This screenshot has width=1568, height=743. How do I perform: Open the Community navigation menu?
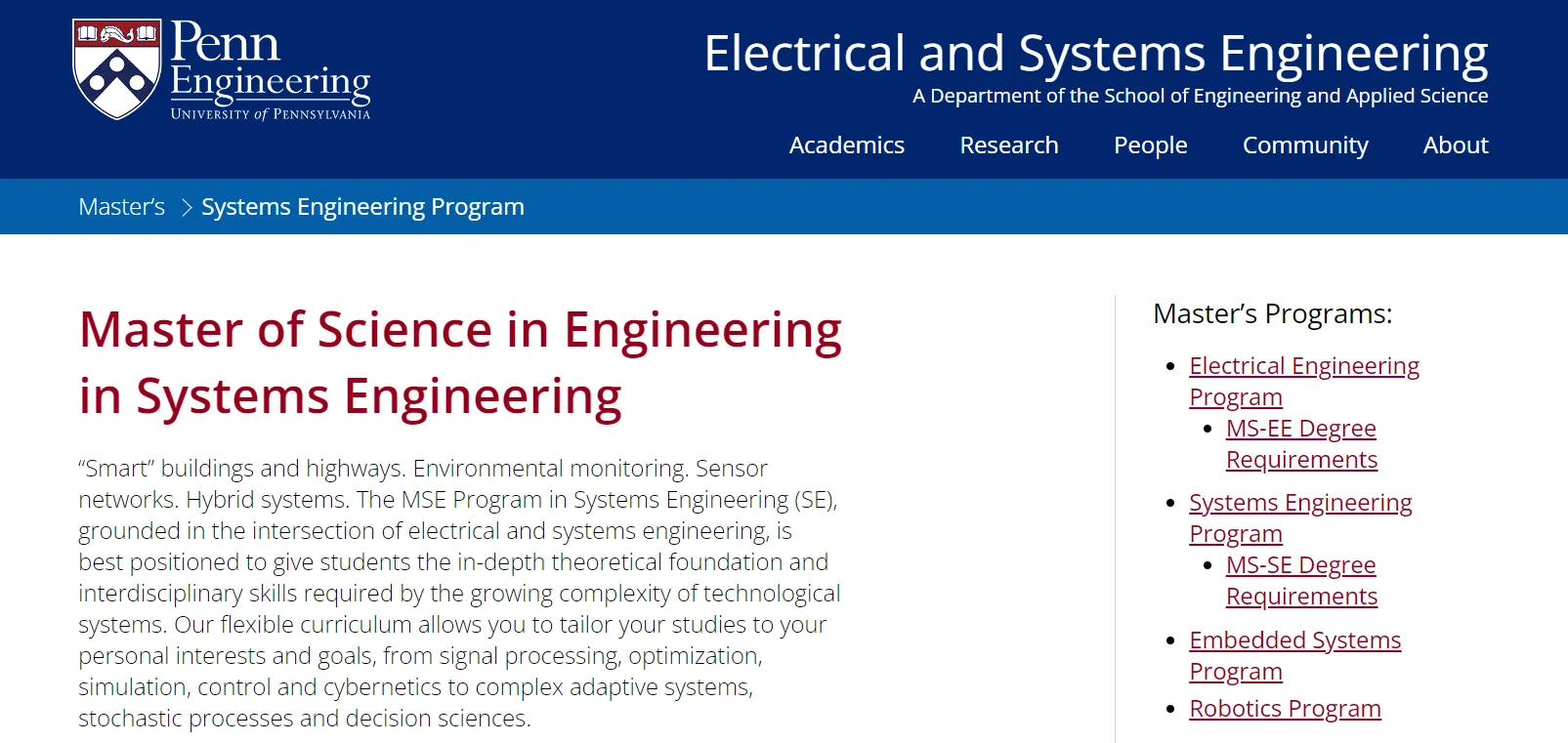click(x=1304, y=145)
